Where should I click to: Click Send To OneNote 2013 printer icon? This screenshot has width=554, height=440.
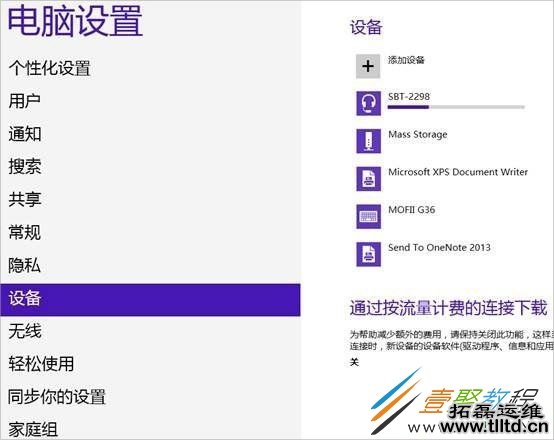pos(368,254)
